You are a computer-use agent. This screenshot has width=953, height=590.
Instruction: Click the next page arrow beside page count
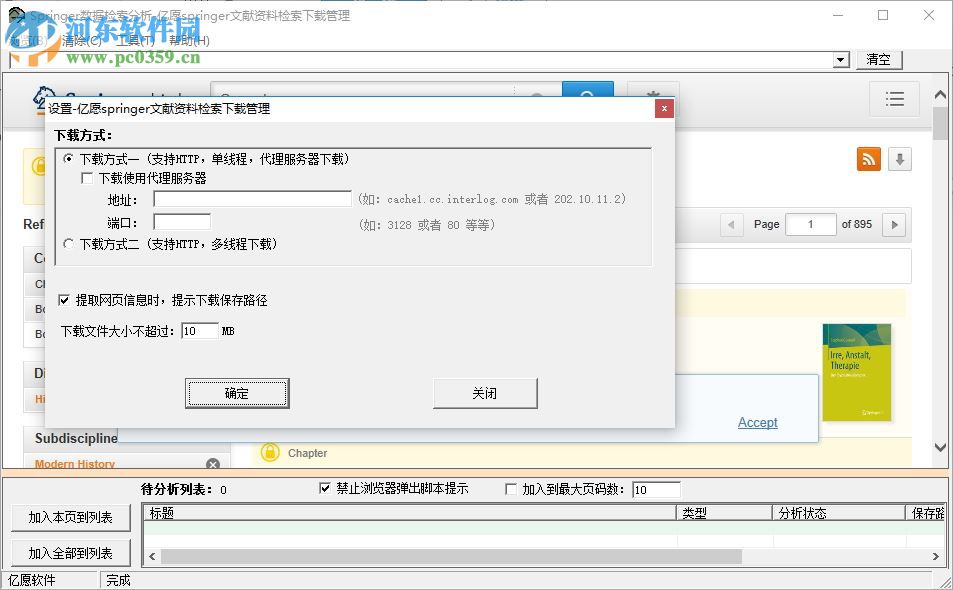tap(893, 224)
